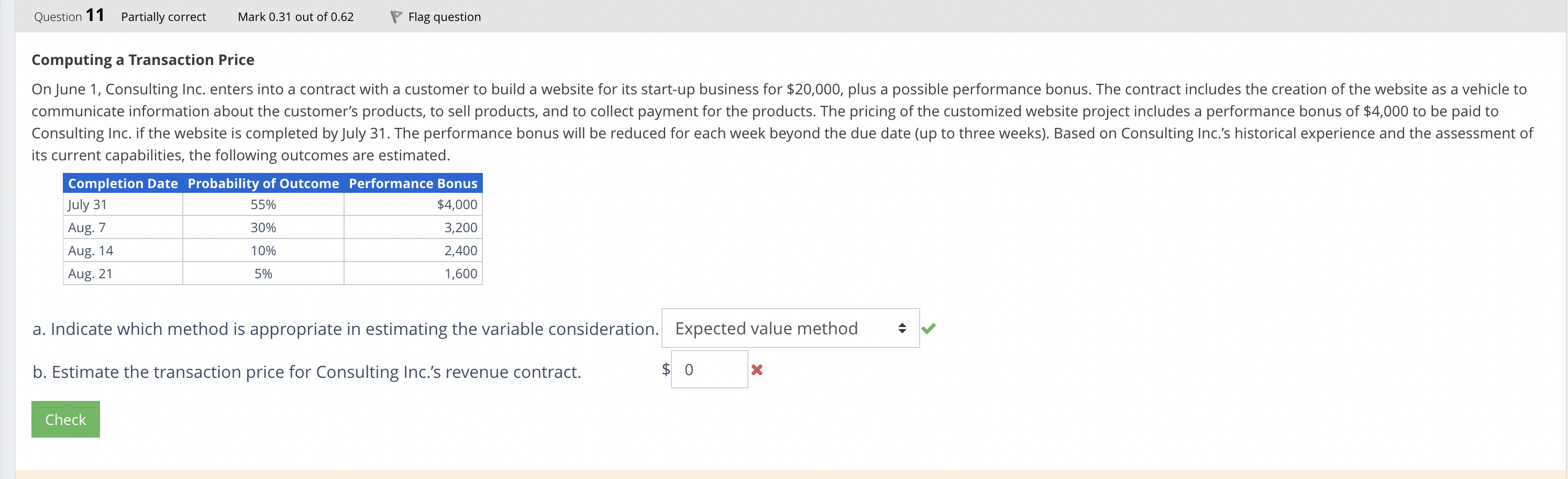The image size is (1568, 479).
Task: Click the Mark 0.31 out of 0.62 text
Action: tap(296, 16)
